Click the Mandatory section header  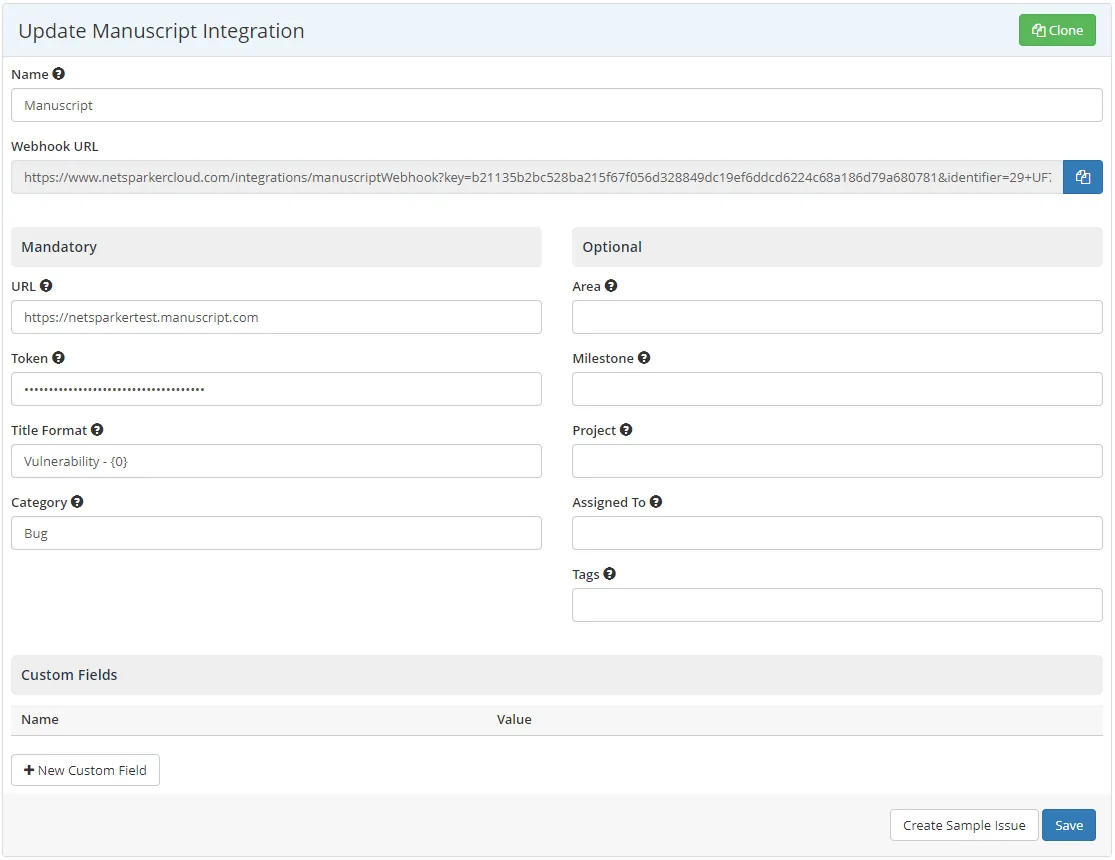(x=276, y=247)
